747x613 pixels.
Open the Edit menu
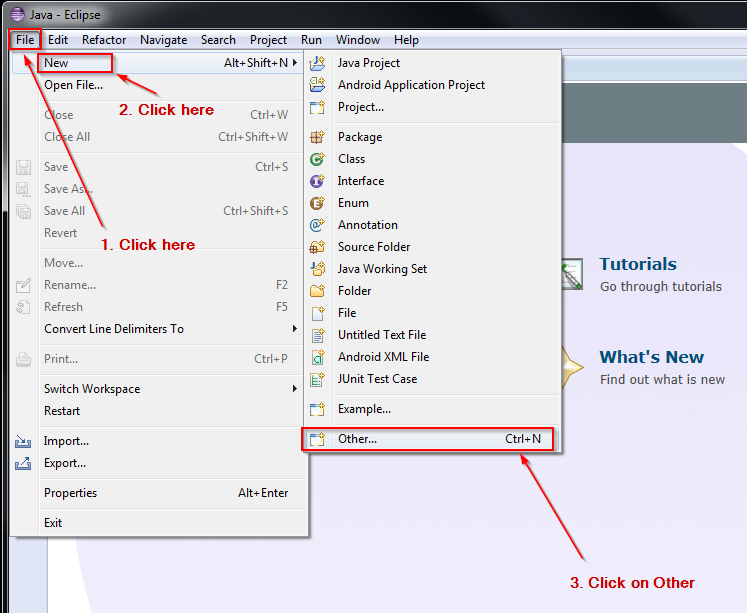click(x=58, y=40)
